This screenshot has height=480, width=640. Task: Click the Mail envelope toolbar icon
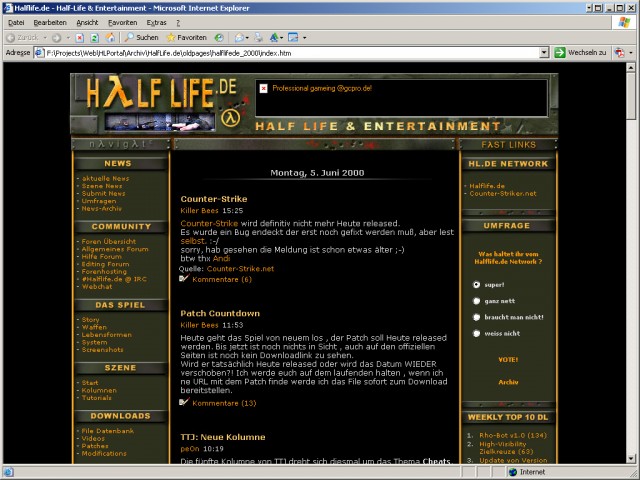click(239, 38)
